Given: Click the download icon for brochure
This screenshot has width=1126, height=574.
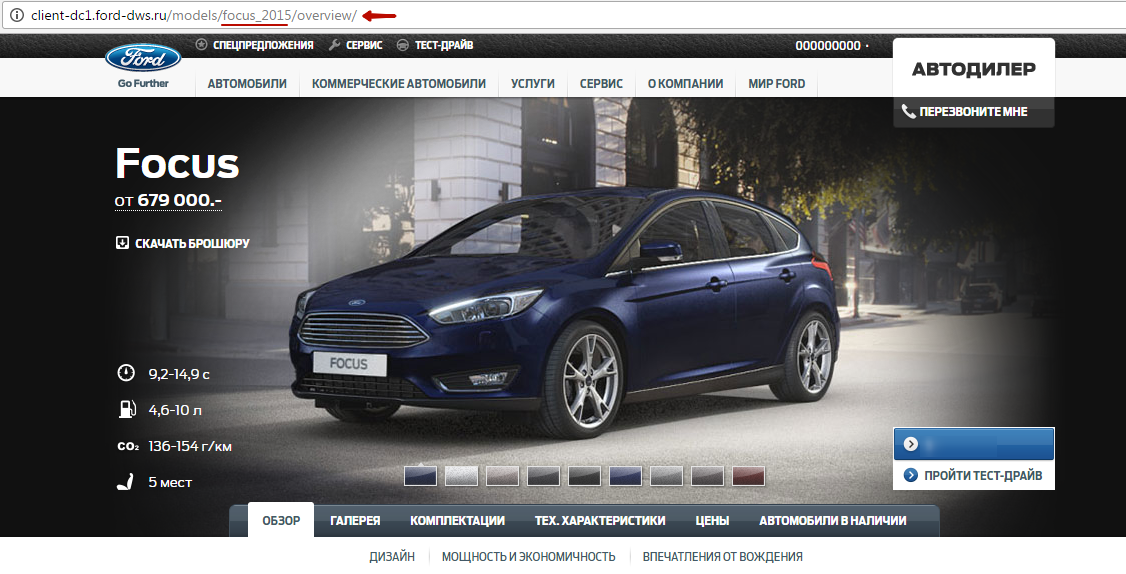Looking at the screenshot, I should click(x=122, y=243).
